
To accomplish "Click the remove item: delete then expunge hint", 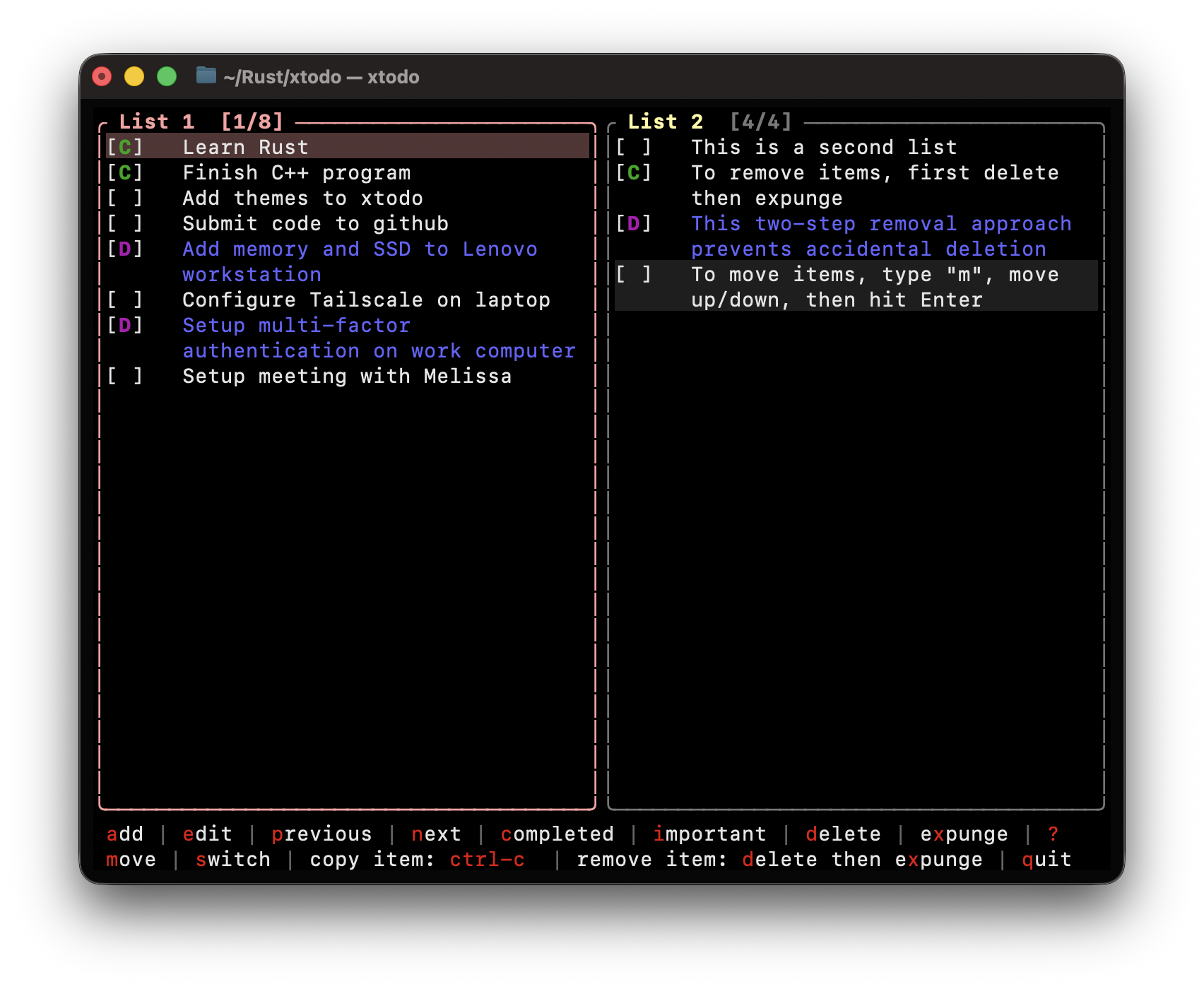I will [779, 859].
